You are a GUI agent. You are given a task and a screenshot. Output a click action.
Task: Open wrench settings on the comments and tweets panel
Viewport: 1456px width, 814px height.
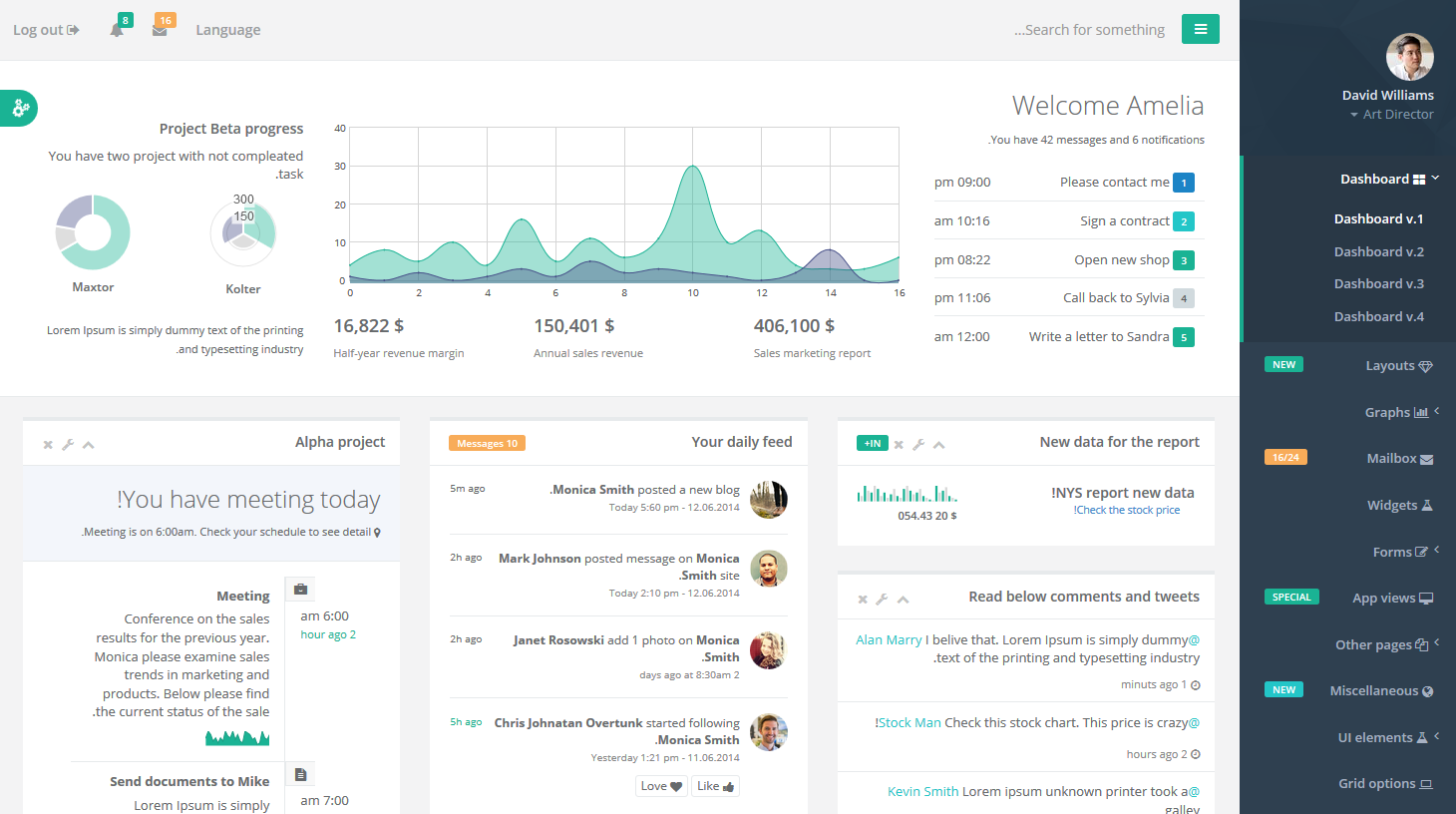(x=883, y=600)
